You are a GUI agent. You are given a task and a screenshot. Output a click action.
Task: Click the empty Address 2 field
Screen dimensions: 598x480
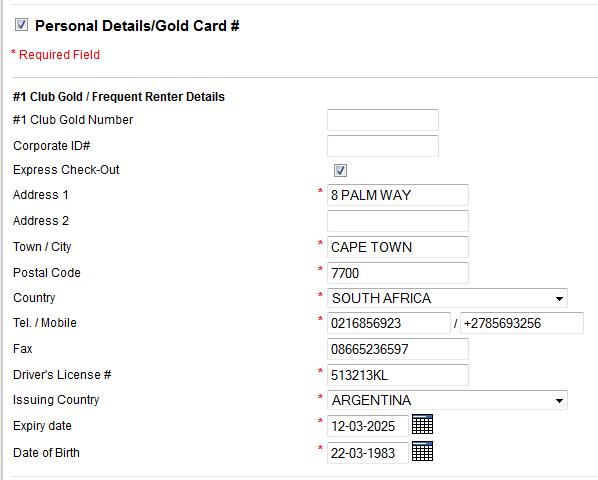click(398, 221)
